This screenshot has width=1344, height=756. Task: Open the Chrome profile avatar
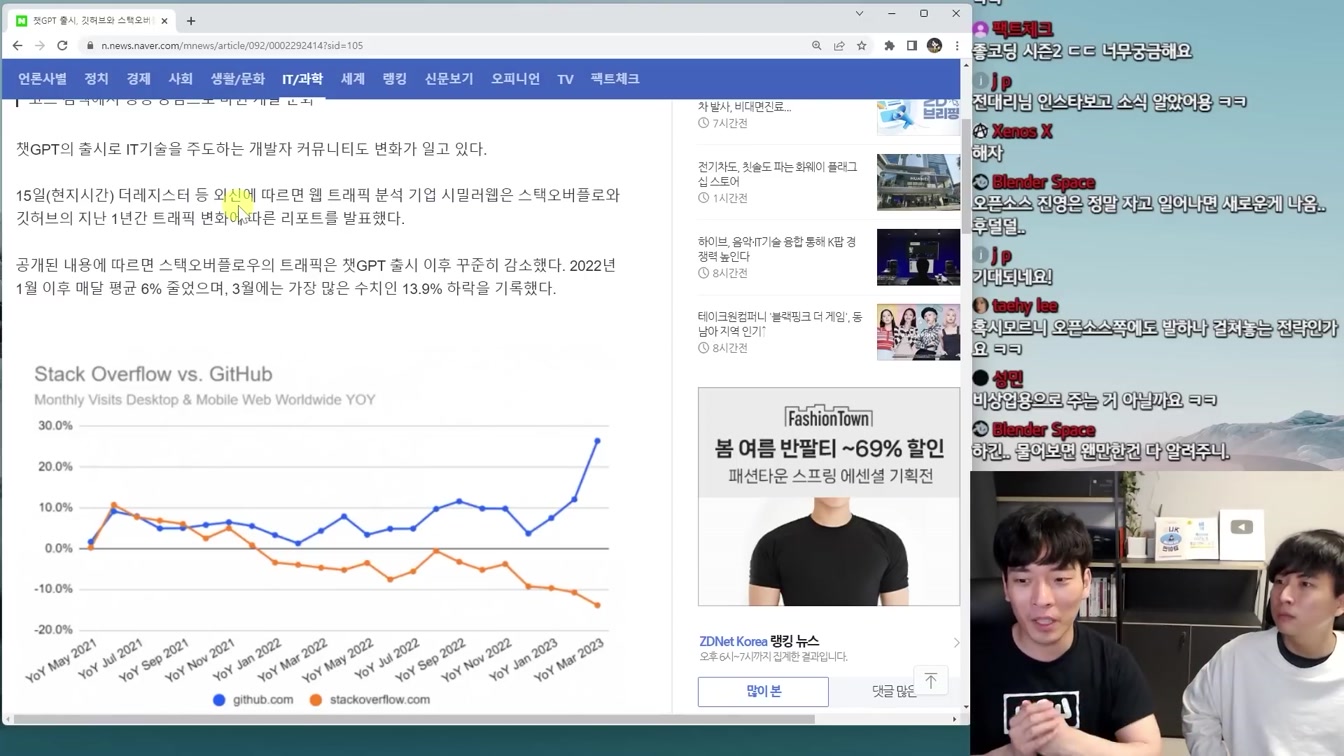tap(935, 46)
